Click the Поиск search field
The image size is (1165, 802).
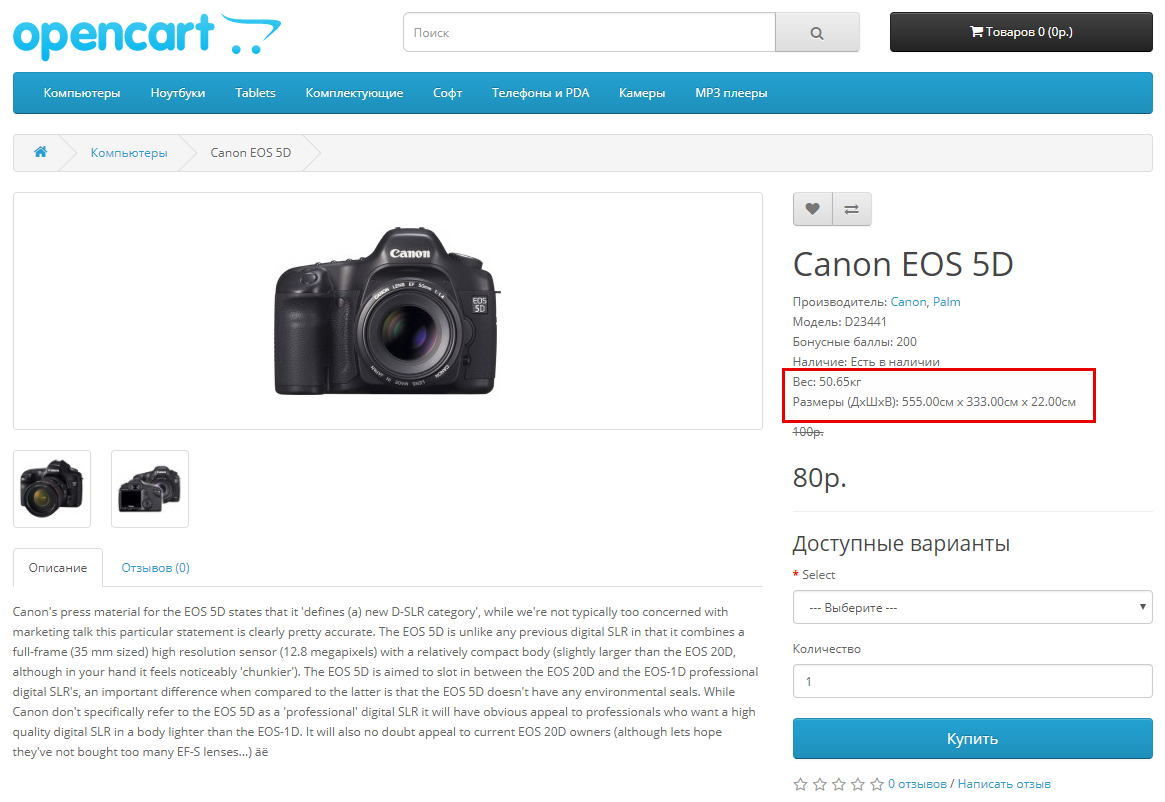(x=589, y=33)
